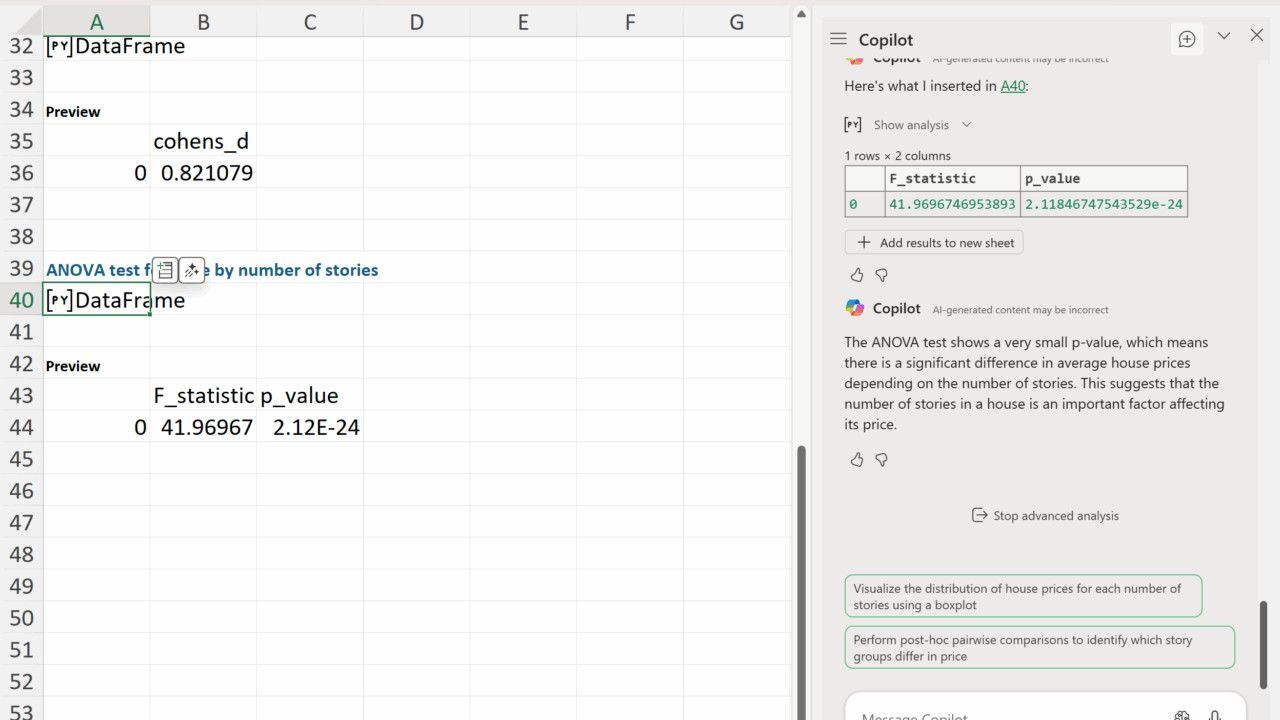This screenshot has height=720, width=1280.
Task: Select post-hoc pairwise comparisons suggestion
Action: point(1039,648)
